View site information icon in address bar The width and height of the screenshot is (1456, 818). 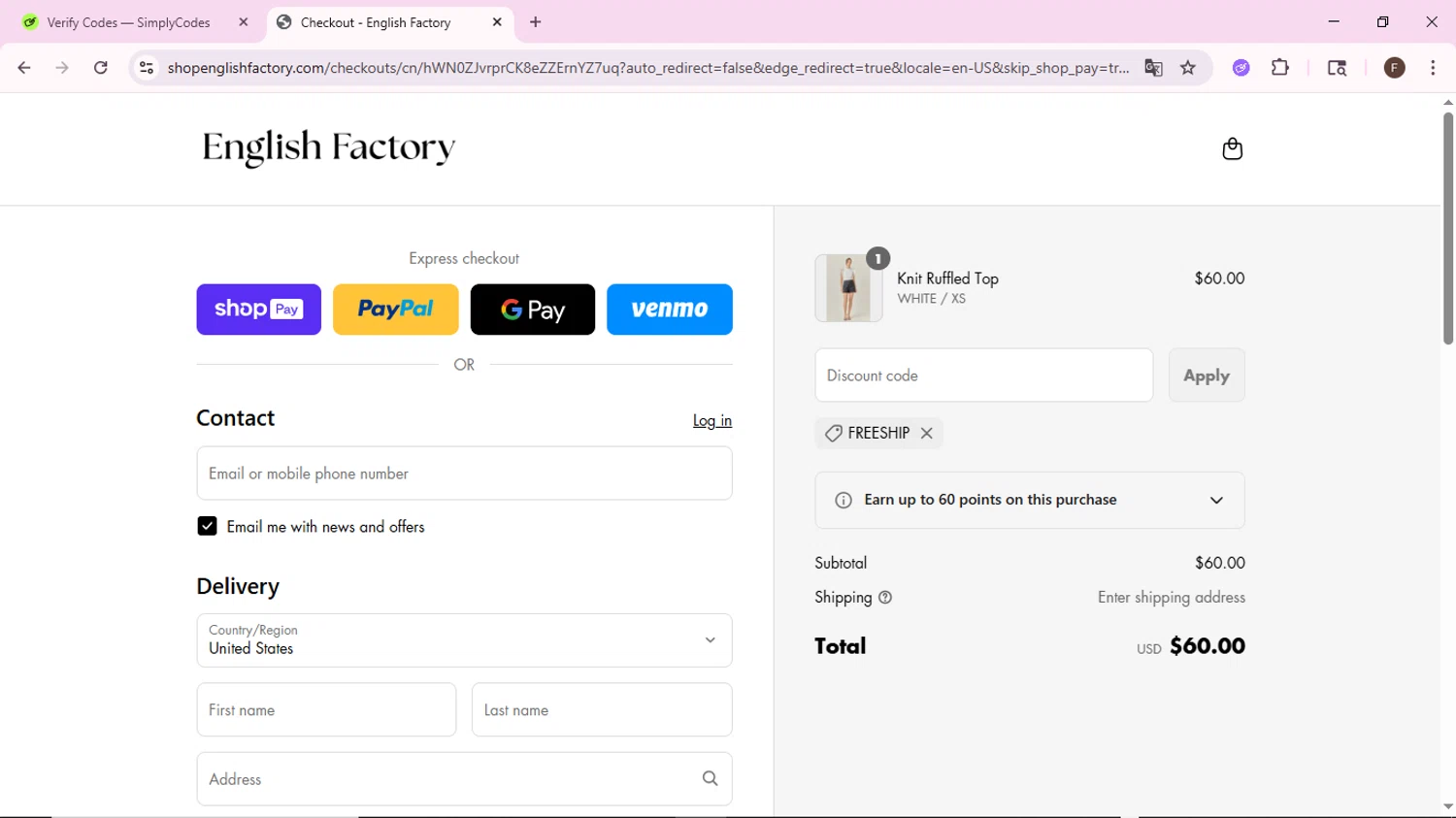tap(147, 68)
